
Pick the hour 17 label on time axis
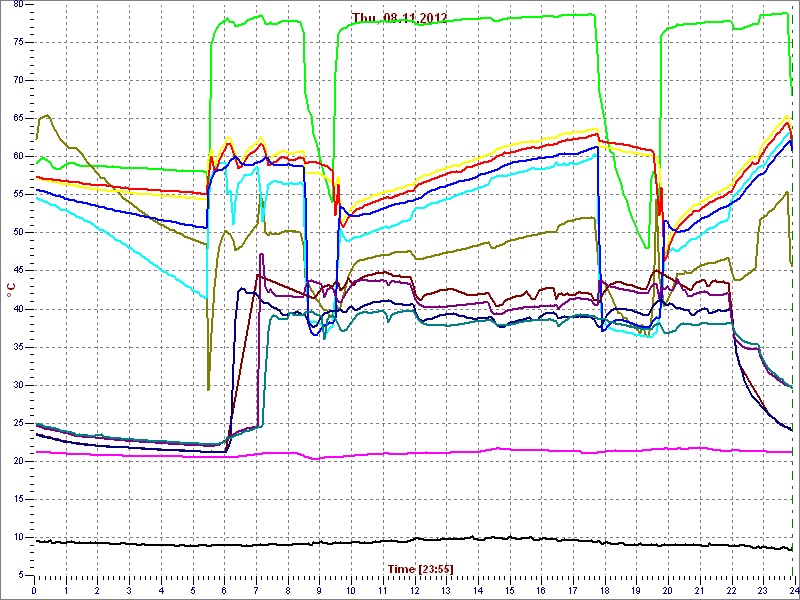coord(572,590)
